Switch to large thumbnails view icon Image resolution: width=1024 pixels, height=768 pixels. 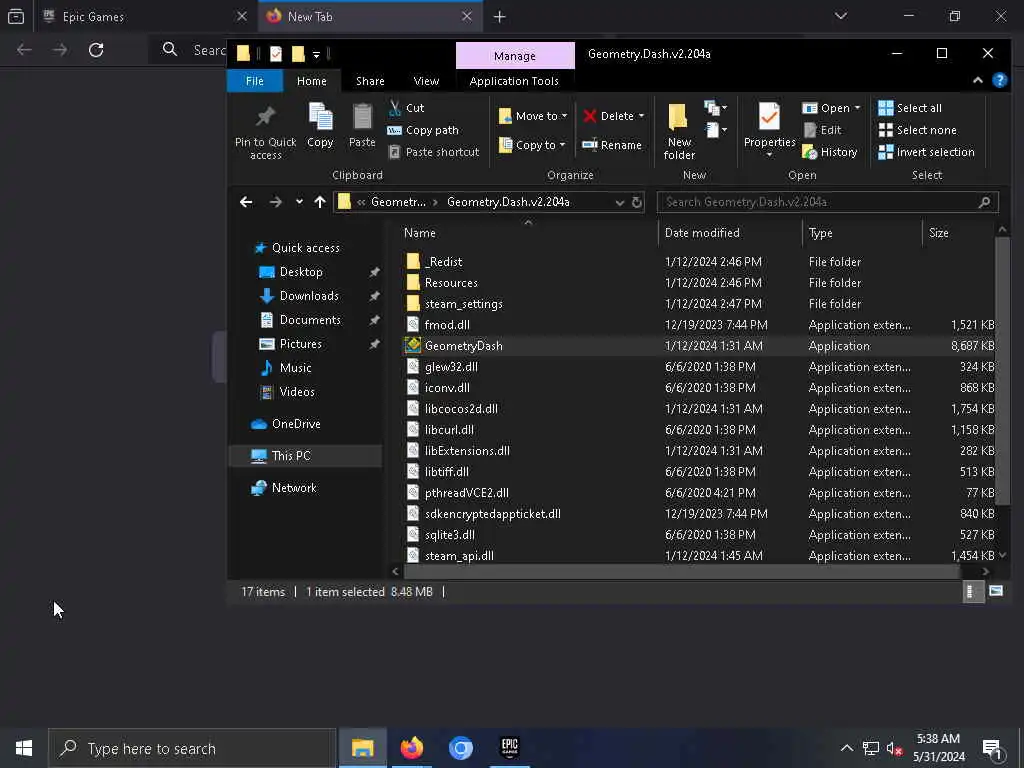(996, 592)
